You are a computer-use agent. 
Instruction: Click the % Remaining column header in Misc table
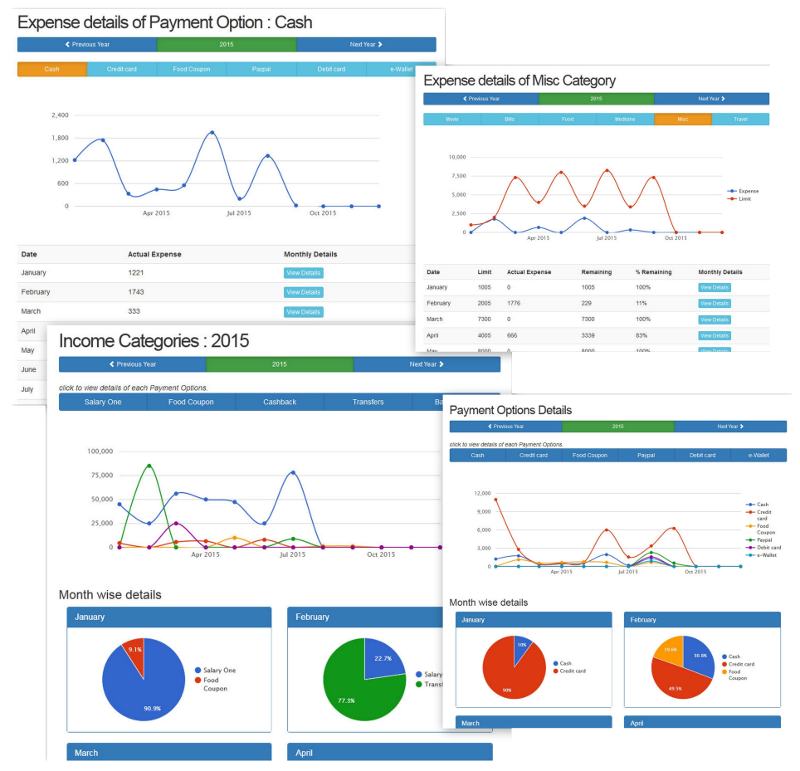point(654,272)
